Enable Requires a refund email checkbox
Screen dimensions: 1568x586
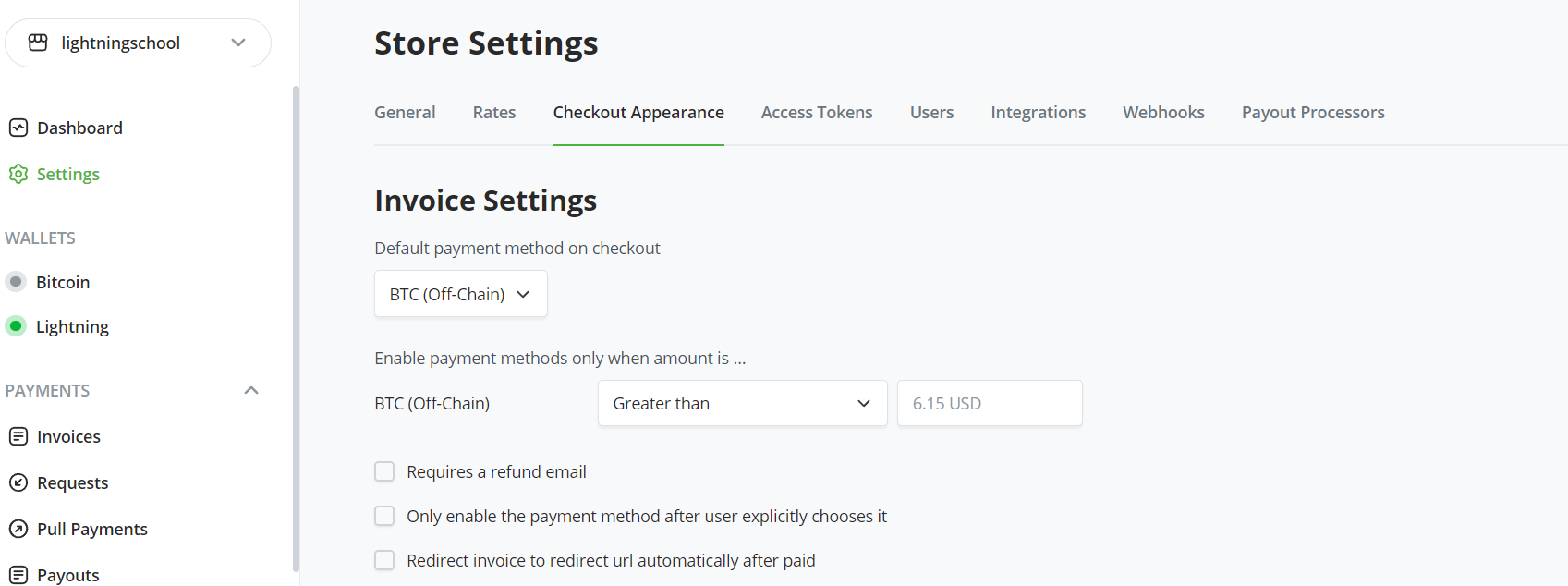coord(384,471)
